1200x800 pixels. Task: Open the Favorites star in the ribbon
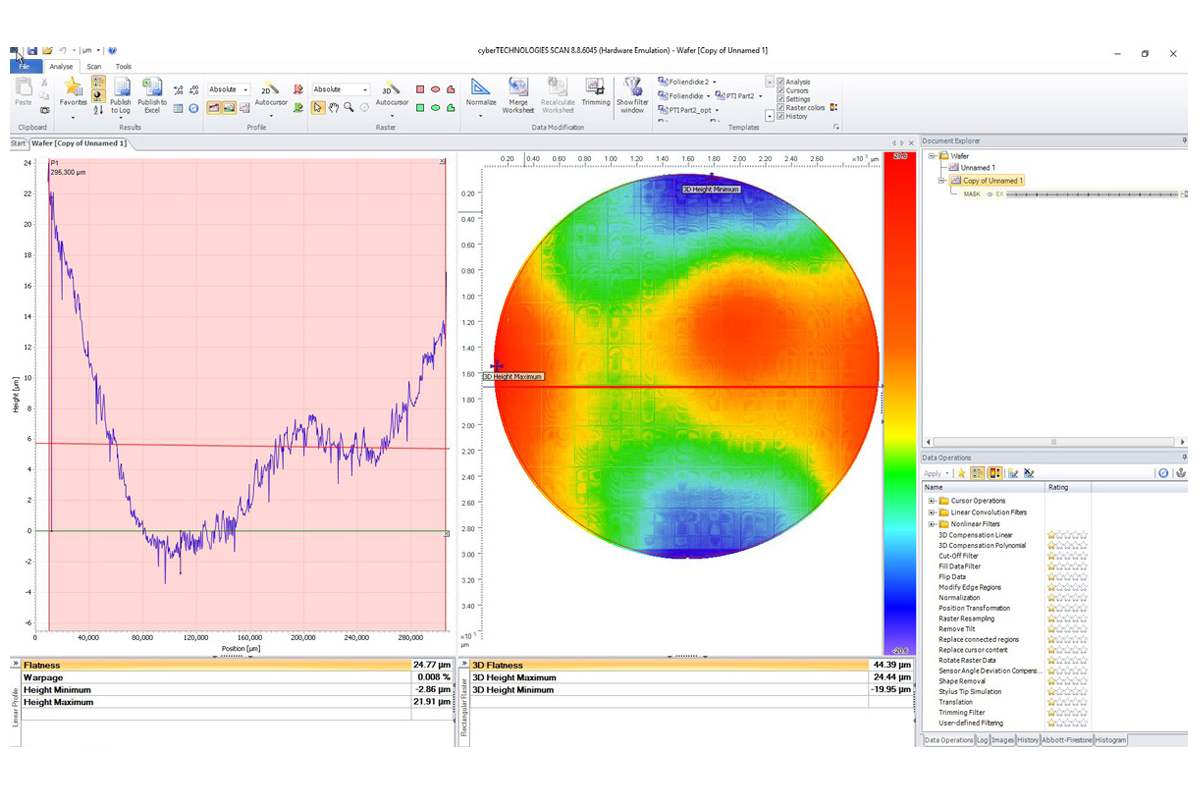pos(73,88)
